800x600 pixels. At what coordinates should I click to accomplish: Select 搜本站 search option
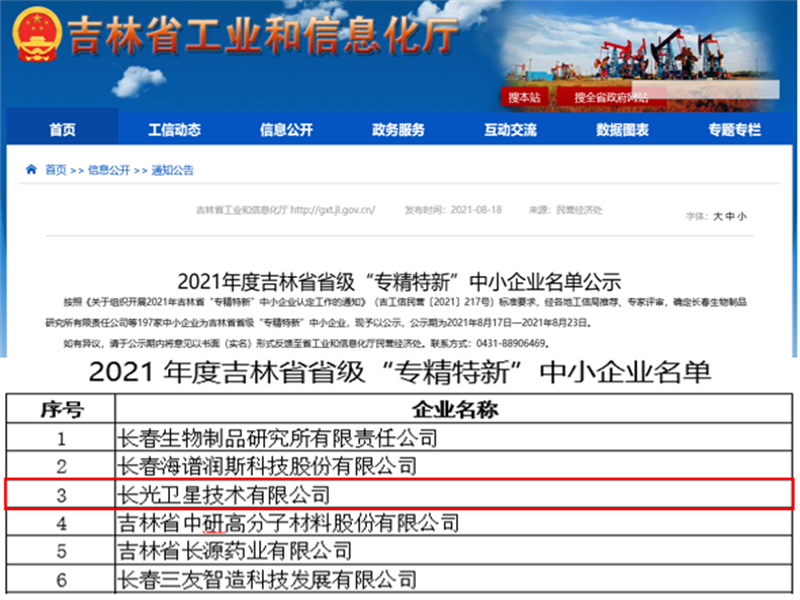pyautogui.click(x=524, y=97)
